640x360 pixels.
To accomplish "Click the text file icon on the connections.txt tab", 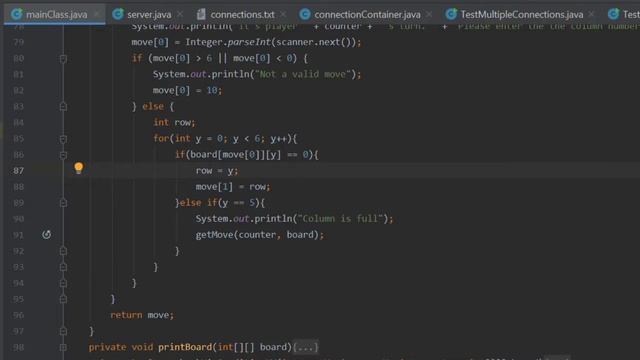I will (x=201, y=14).
